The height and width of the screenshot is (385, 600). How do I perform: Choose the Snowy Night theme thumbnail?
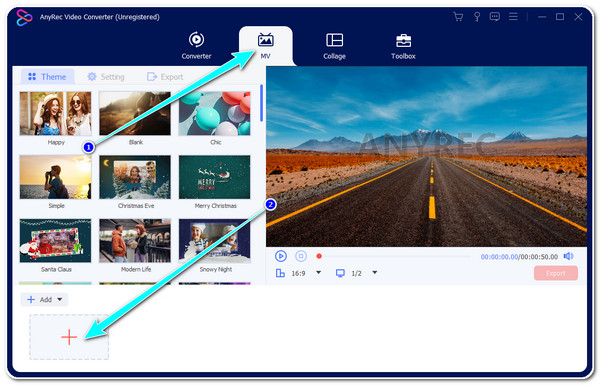215,240
